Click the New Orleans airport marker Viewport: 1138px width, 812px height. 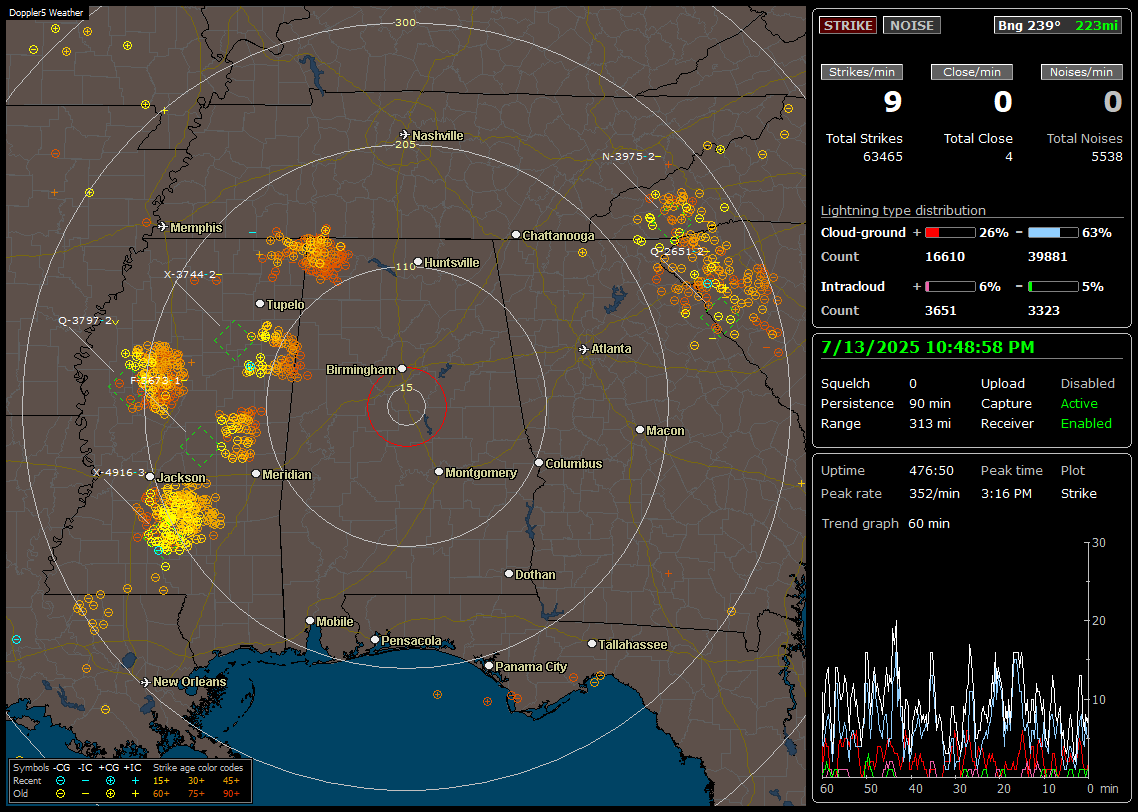tap(146, 682)
